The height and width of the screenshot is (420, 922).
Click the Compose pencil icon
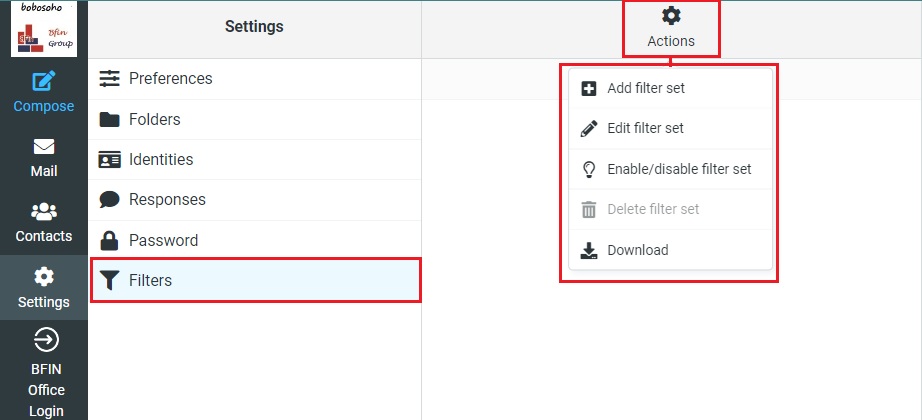pos(44,82)
